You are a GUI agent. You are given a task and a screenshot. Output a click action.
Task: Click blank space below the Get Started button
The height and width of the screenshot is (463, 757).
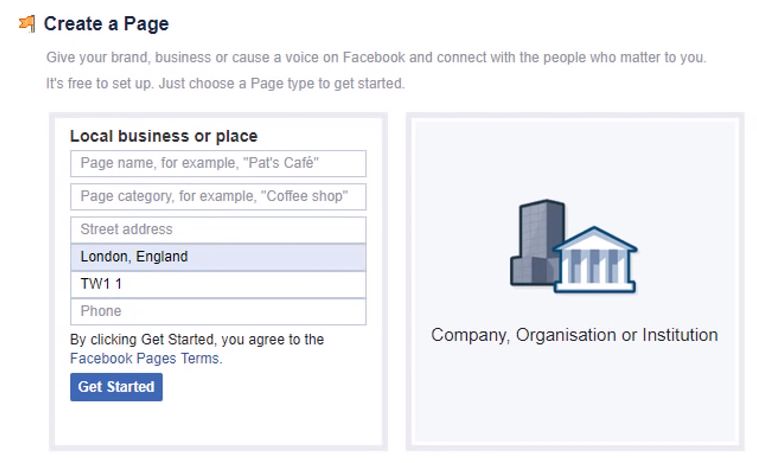217,422
